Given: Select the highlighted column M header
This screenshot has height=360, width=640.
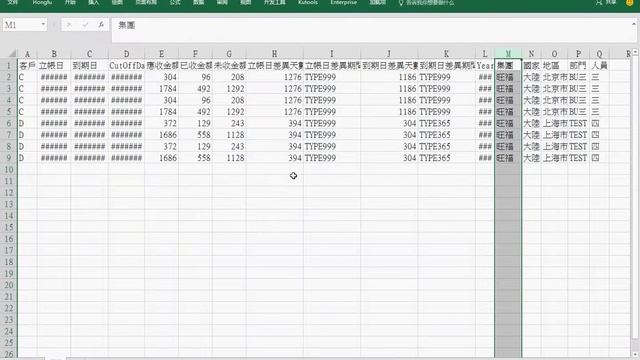Looking at the screenshot, I should [508, 54].
